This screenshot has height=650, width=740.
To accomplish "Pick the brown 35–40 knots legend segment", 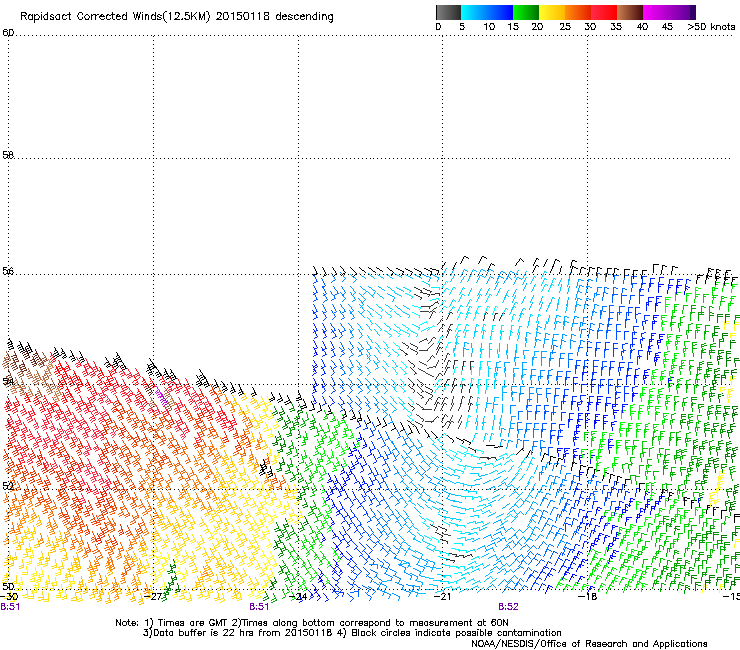I will [x=630, y=12].
